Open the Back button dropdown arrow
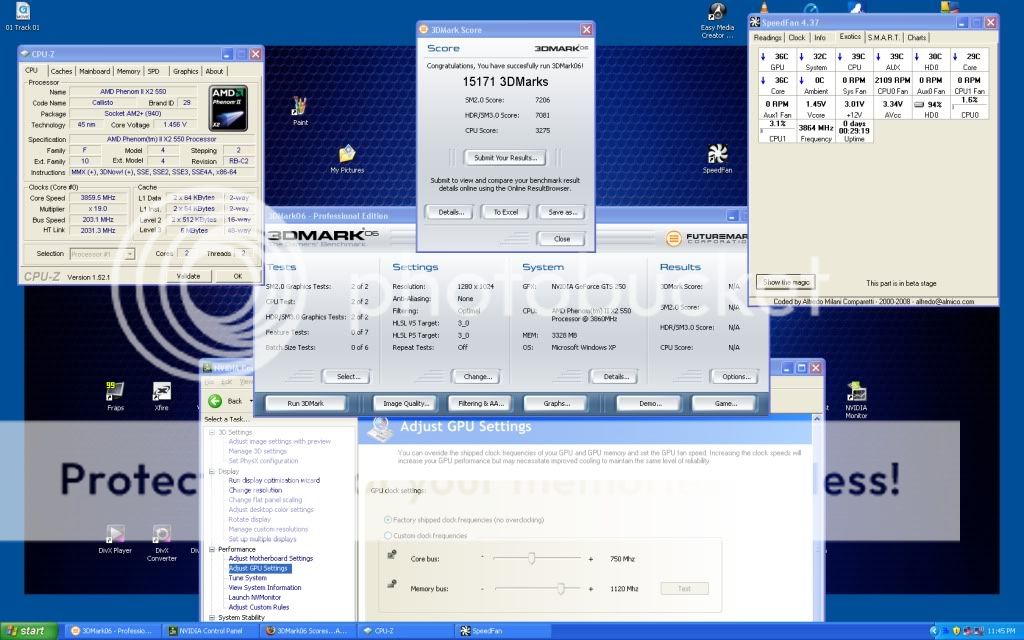Viewport: 1024px width, 640px height. 251,401
